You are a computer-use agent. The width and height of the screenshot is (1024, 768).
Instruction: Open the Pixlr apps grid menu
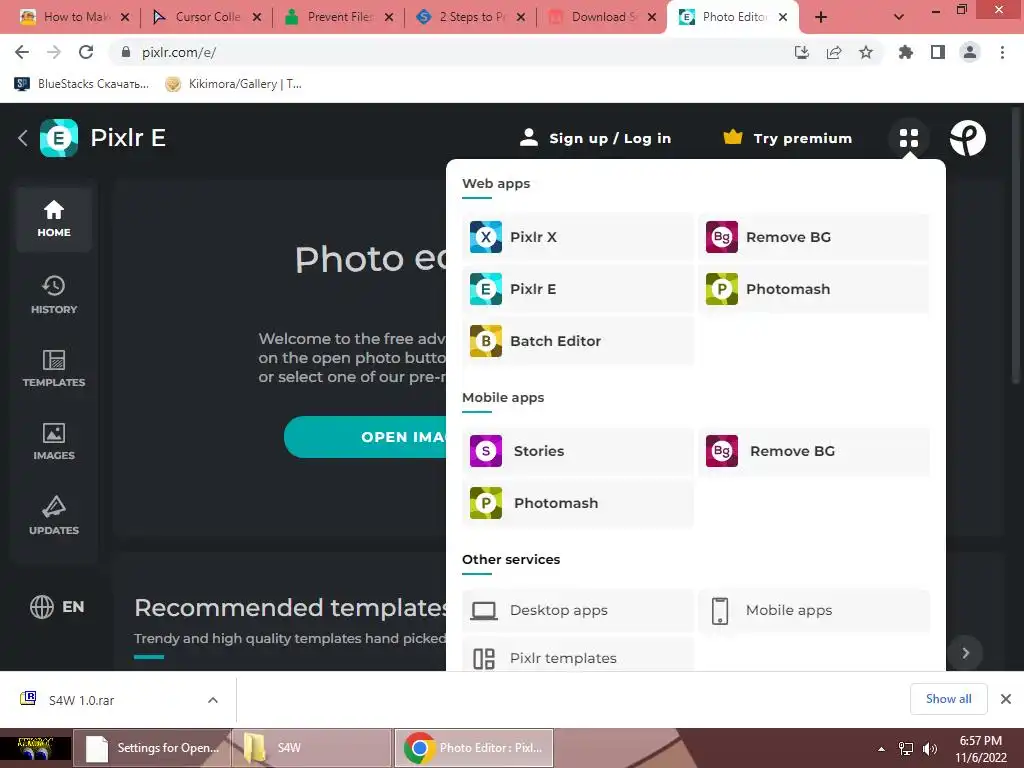click(x=908, y=138)
